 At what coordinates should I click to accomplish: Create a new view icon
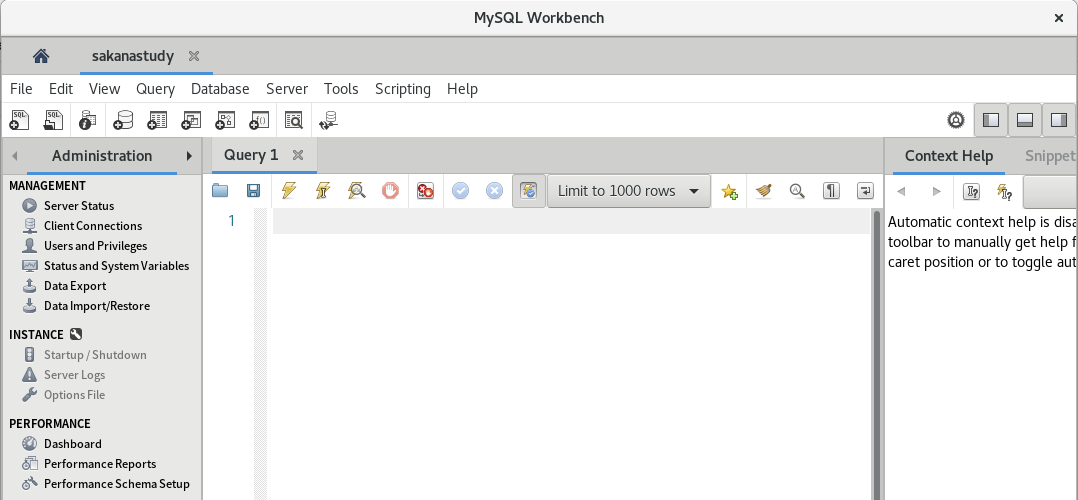coord(190,120)
